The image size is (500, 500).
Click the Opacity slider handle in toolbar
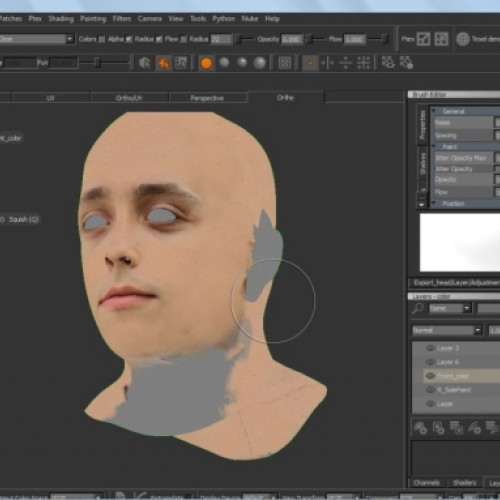[309, 39]
